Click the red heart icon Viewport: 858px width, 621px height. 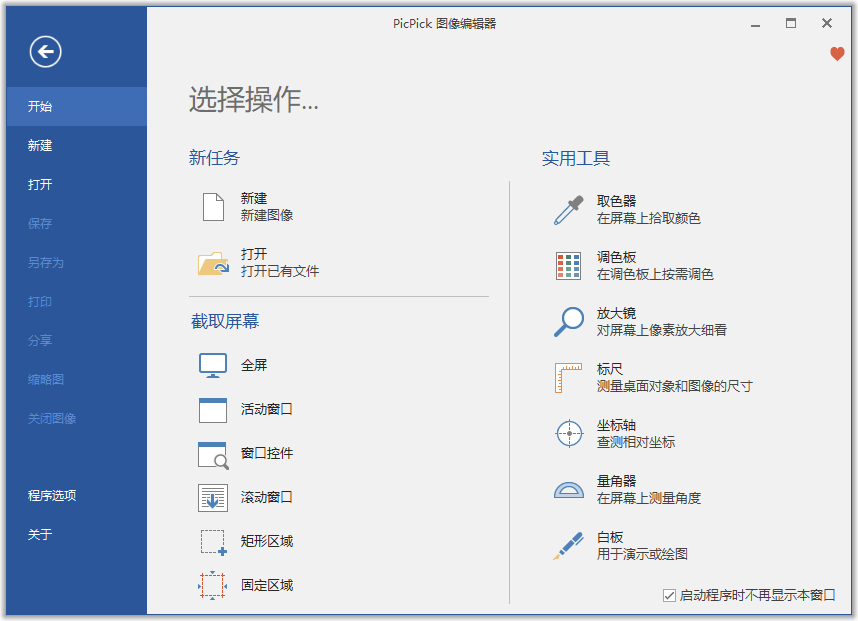837,54
